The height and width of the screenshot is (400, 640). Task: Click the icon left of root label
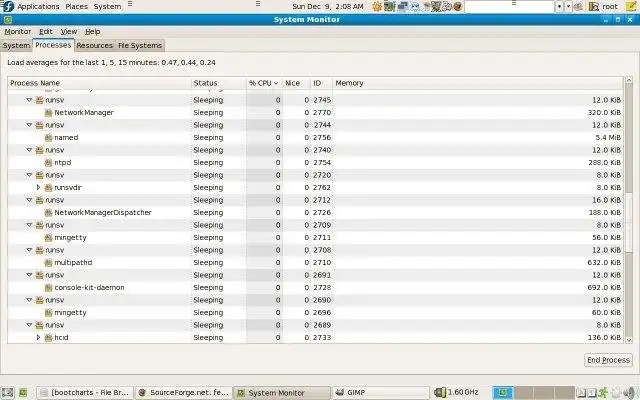click(x=594, y=7)
